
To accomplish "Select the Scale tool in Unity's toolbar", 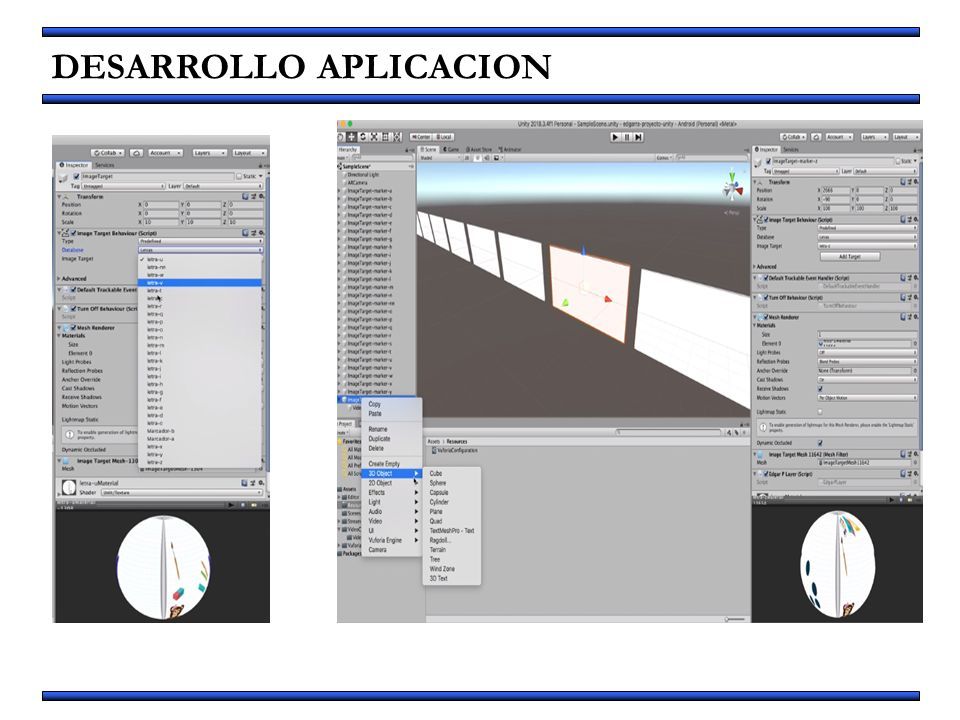I will (x=375, y=137).
